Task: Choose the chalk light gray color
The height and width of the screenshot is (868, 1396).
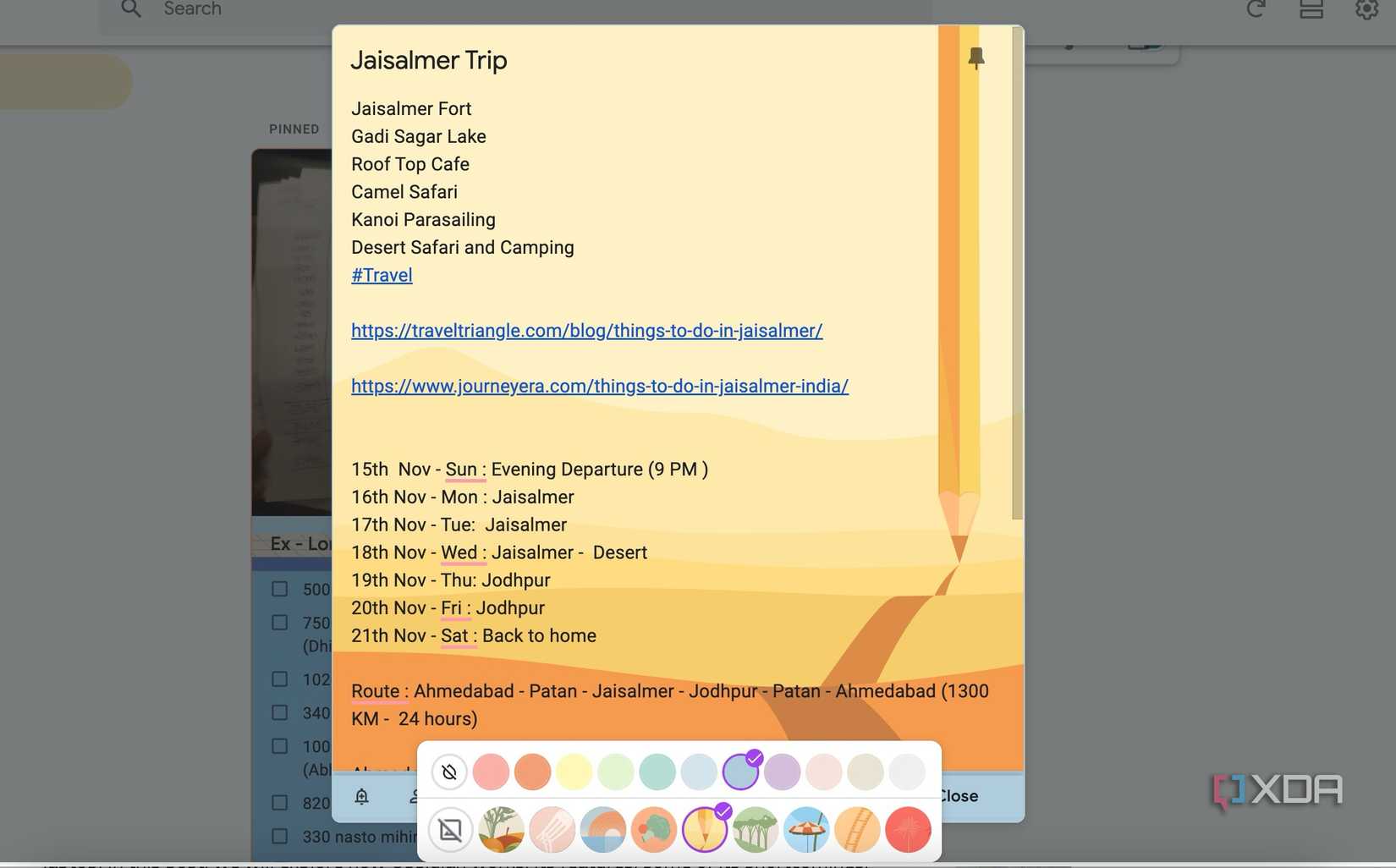Action: [x=907, y=772]
